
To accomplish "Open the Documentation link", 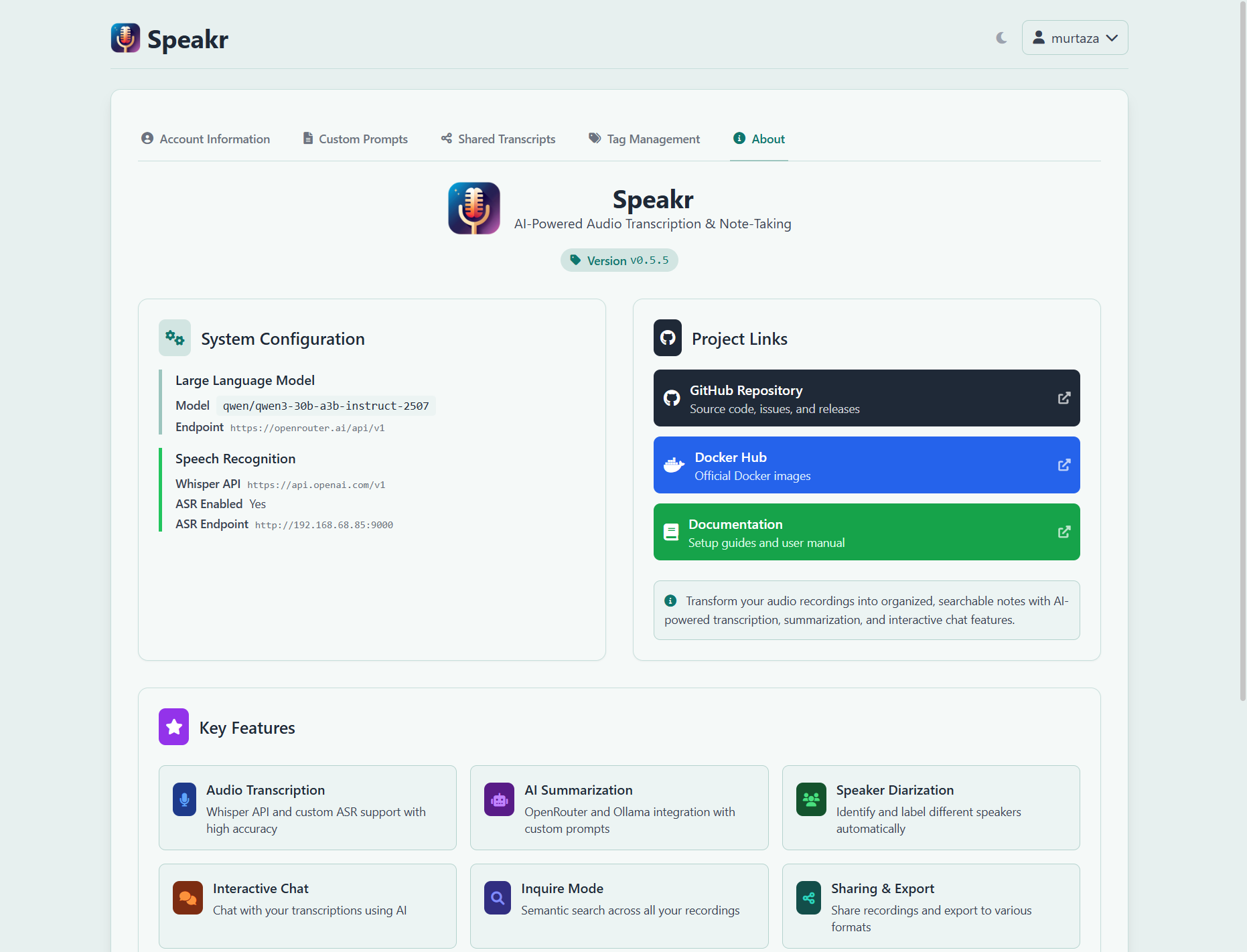I will [x=867, y=532].
